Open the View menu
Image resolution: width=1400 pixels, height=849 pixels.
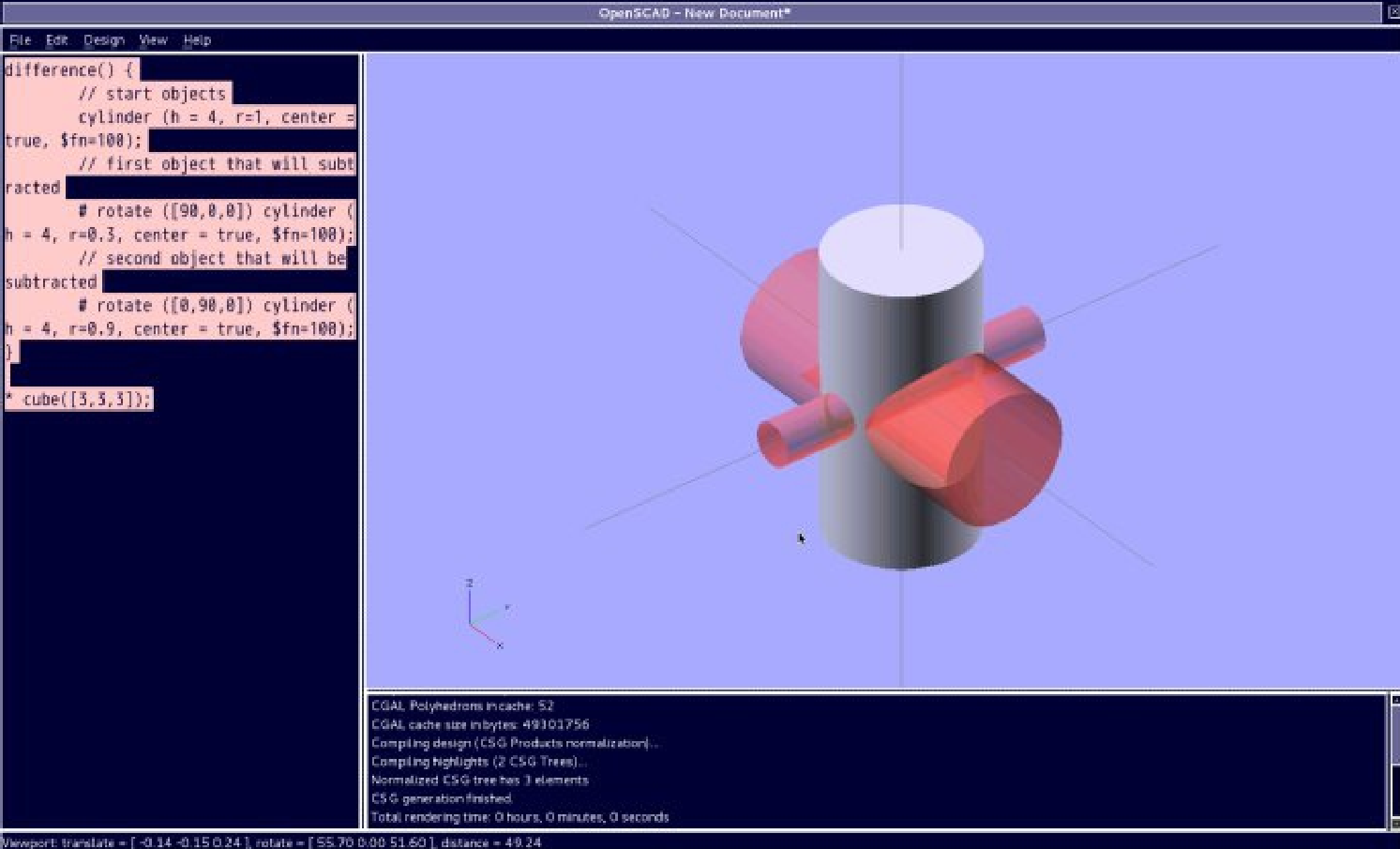tap(153, 40)
